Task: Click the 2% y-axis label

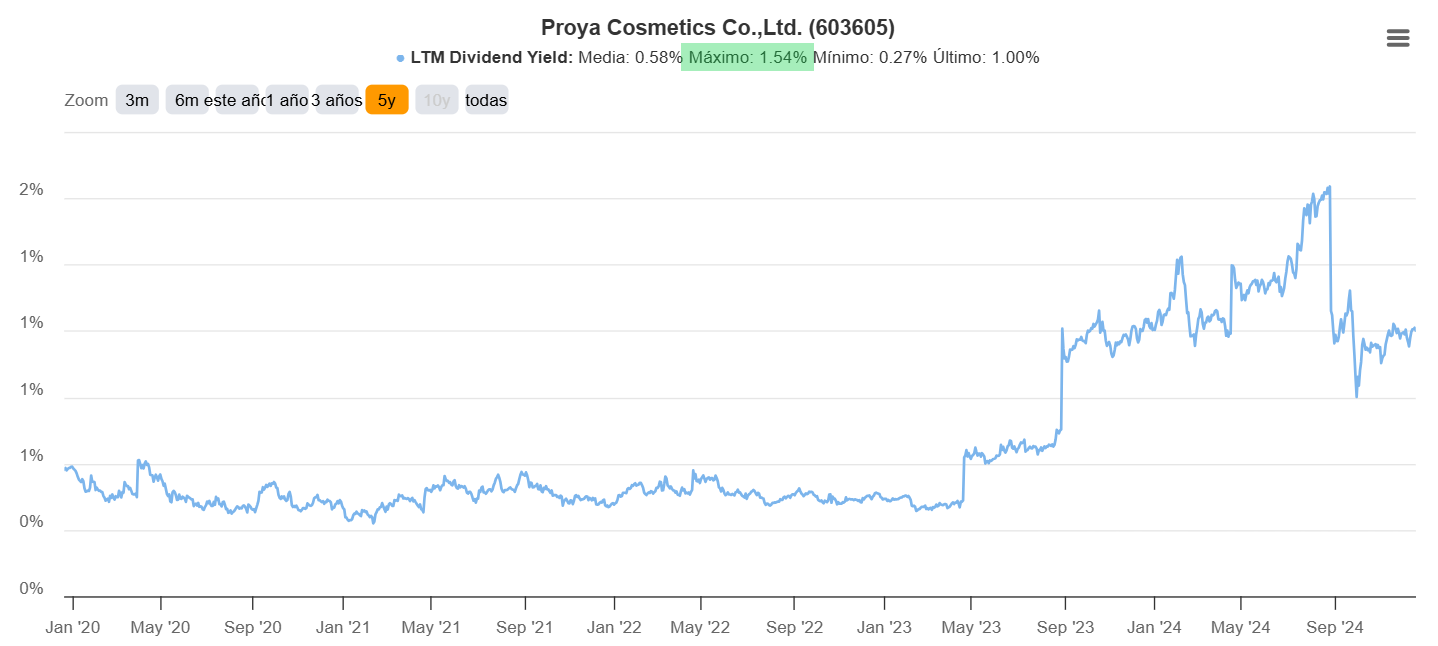Action: pyautogui.click(x=32, y=191)
